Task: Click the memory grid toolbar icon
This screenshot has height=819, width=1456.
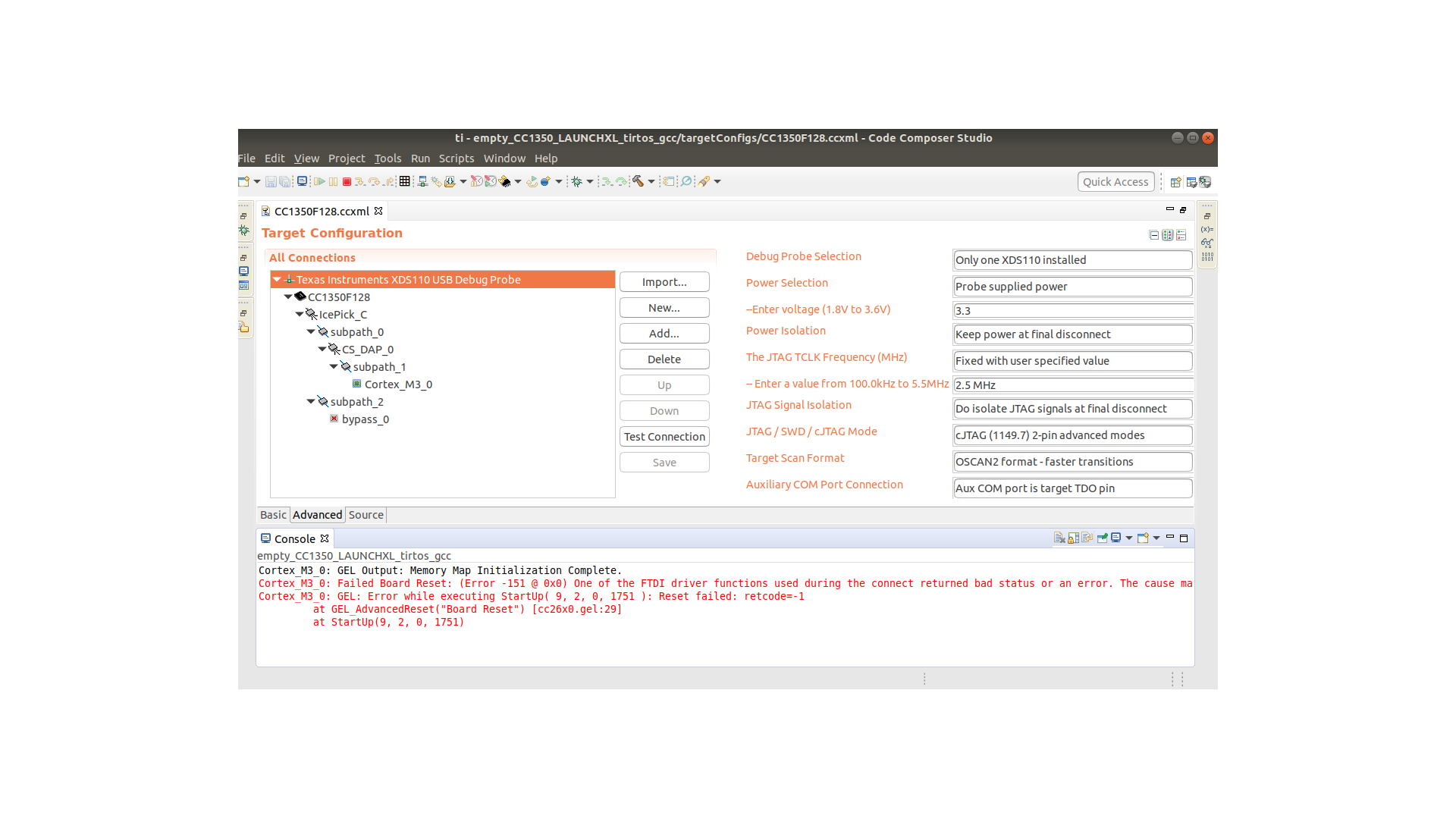Action: pos(404,182)
